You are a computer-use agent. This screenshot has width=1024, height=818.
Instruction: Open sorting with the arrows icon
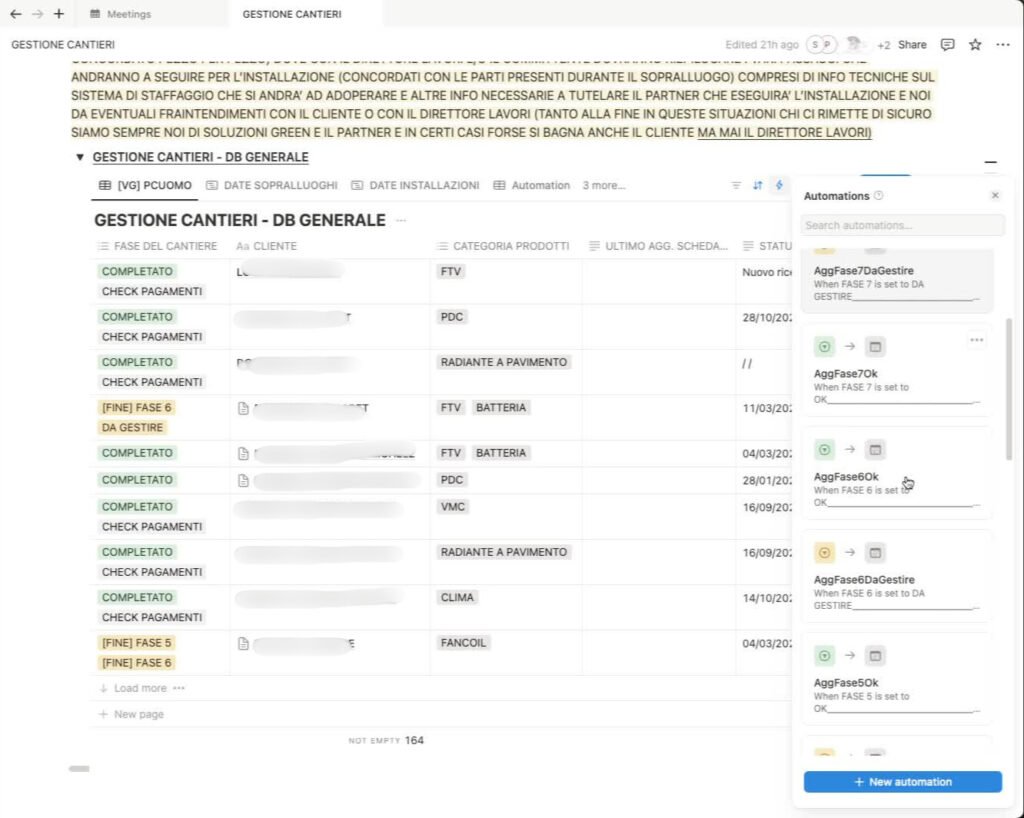757,185
